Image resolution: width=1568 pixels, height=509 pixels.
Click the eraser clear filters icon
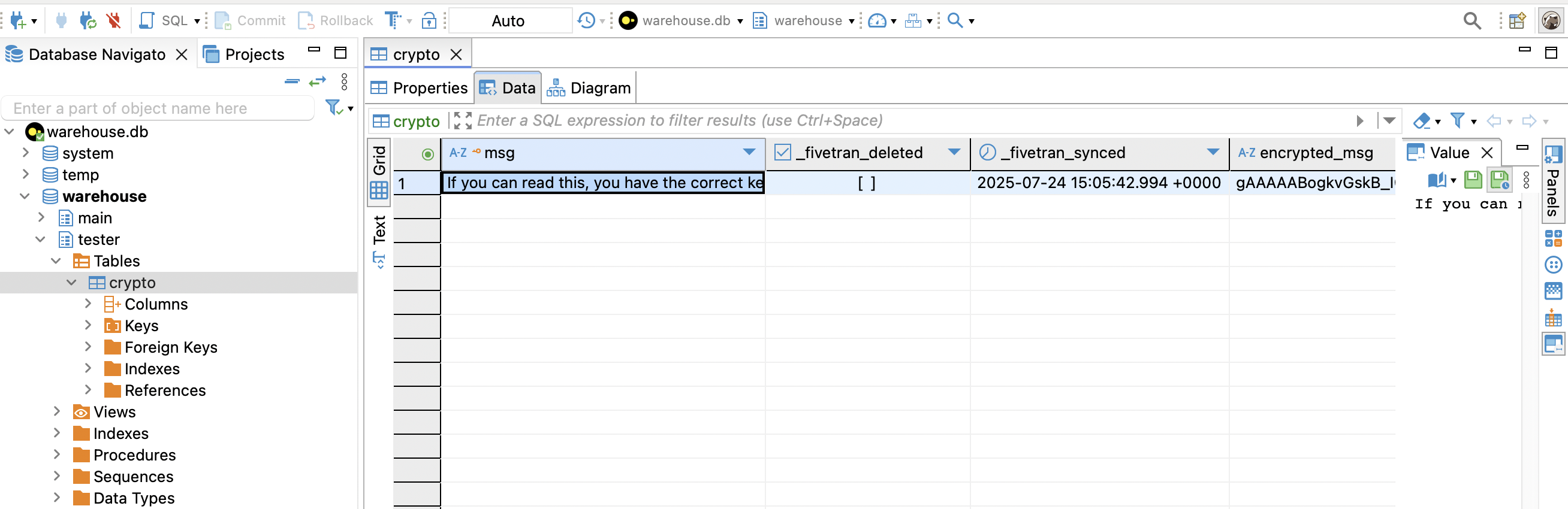(x=1422, y=121)
